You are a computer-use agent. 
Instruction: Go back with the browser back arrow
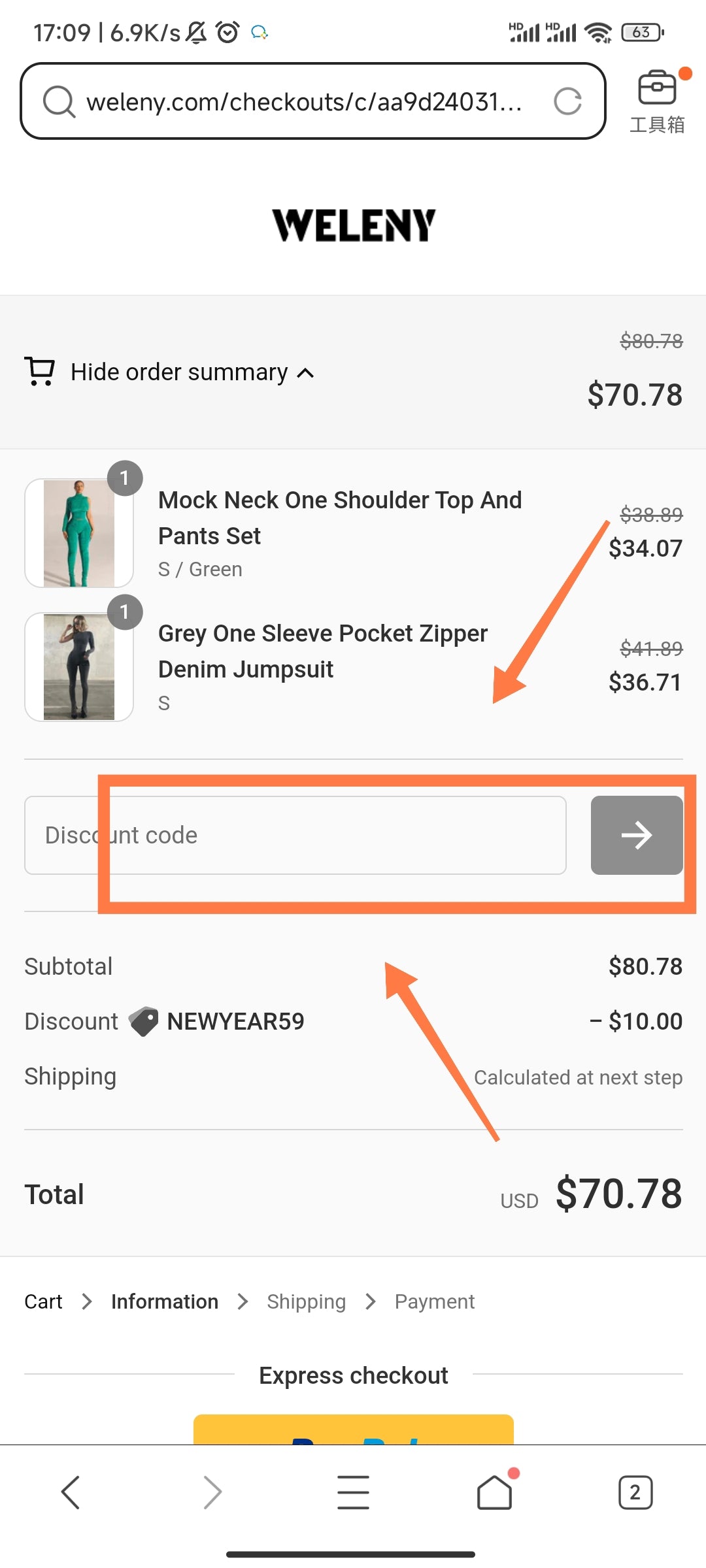[x=71, y=1492]
